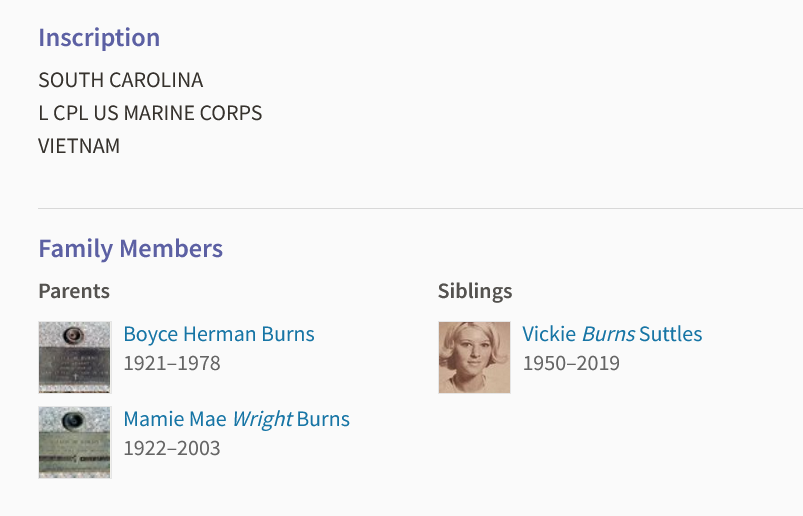Click Vickie Burns Suttles portrait photo
This screenshot has width=803, height=516.
pos(474,357)
